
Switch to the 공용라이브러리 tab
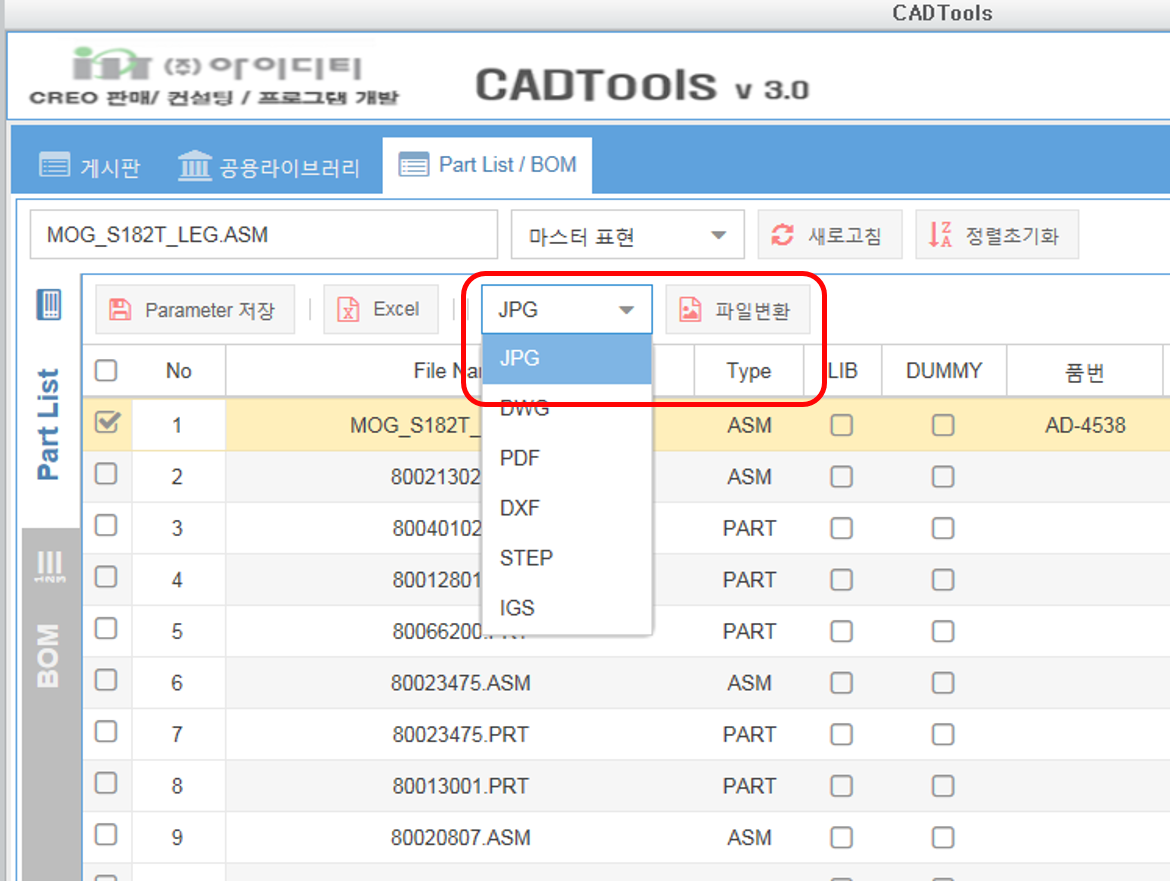click(x=269, y=166)
